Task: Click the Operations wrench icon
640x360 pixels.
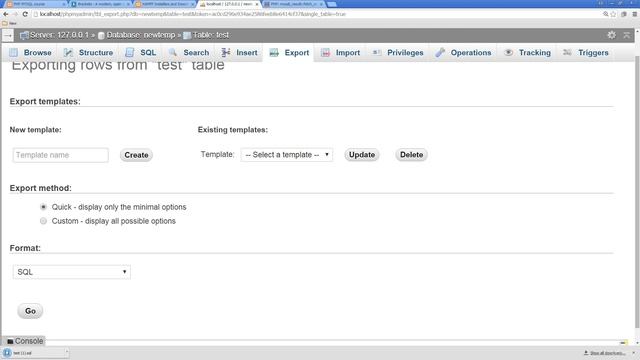Action: [x=440, y=53]
